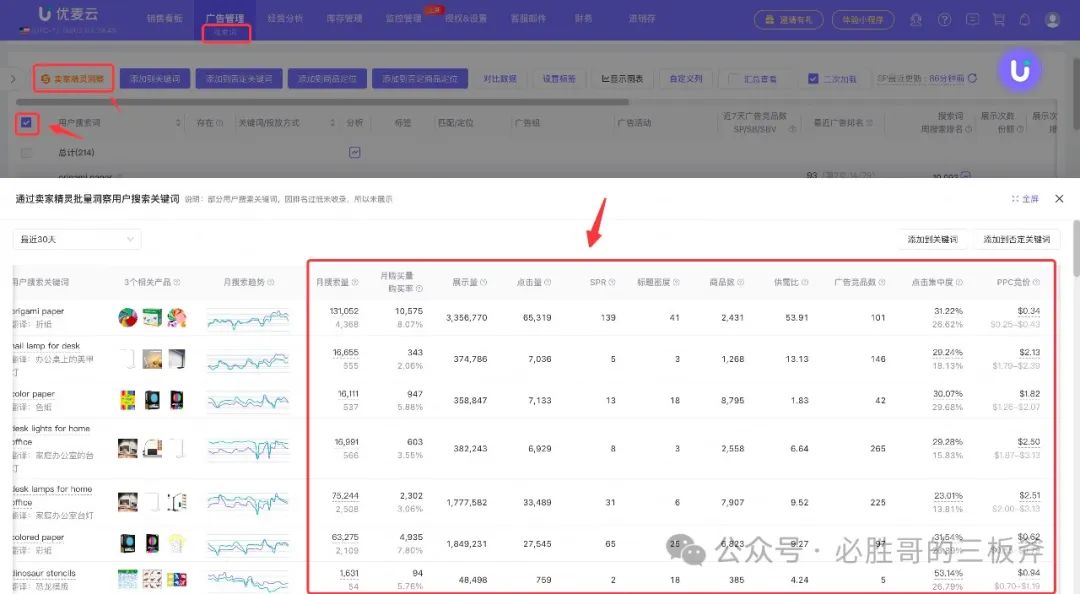
Task: Click the chart analysis icon in totals row
Action: click(354, 152)
